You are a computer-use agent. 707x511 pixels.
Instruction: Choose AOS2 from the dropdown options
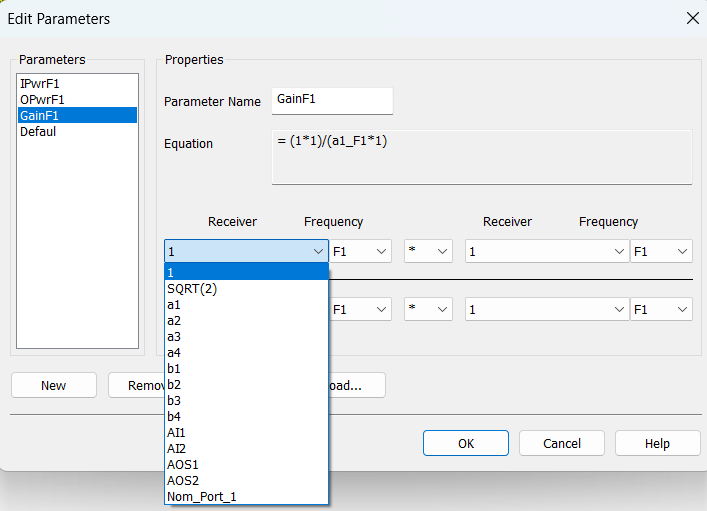pos(183,481)
